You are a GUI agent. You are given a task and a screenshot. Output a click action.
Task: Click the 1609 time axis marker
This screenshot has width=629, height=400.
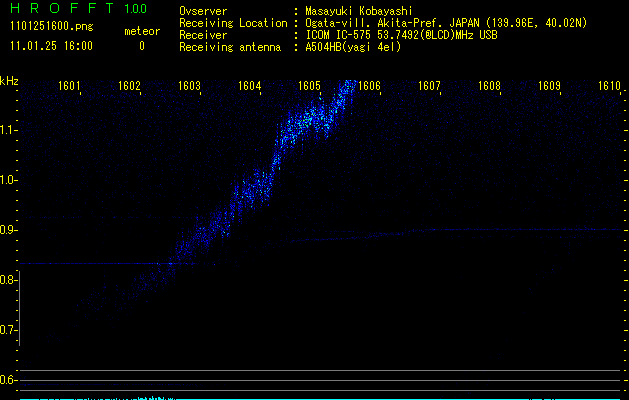click(550, 86)
